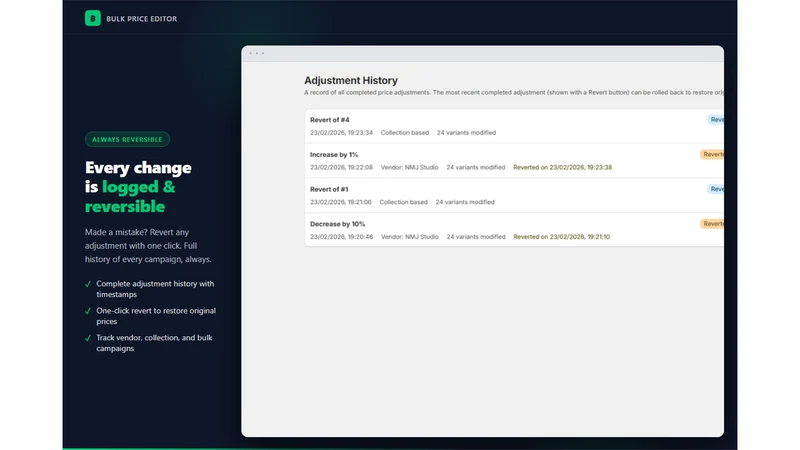Click the 'logged & reversible' green headline text
800x450 pixels.
(x=130, y=196)
